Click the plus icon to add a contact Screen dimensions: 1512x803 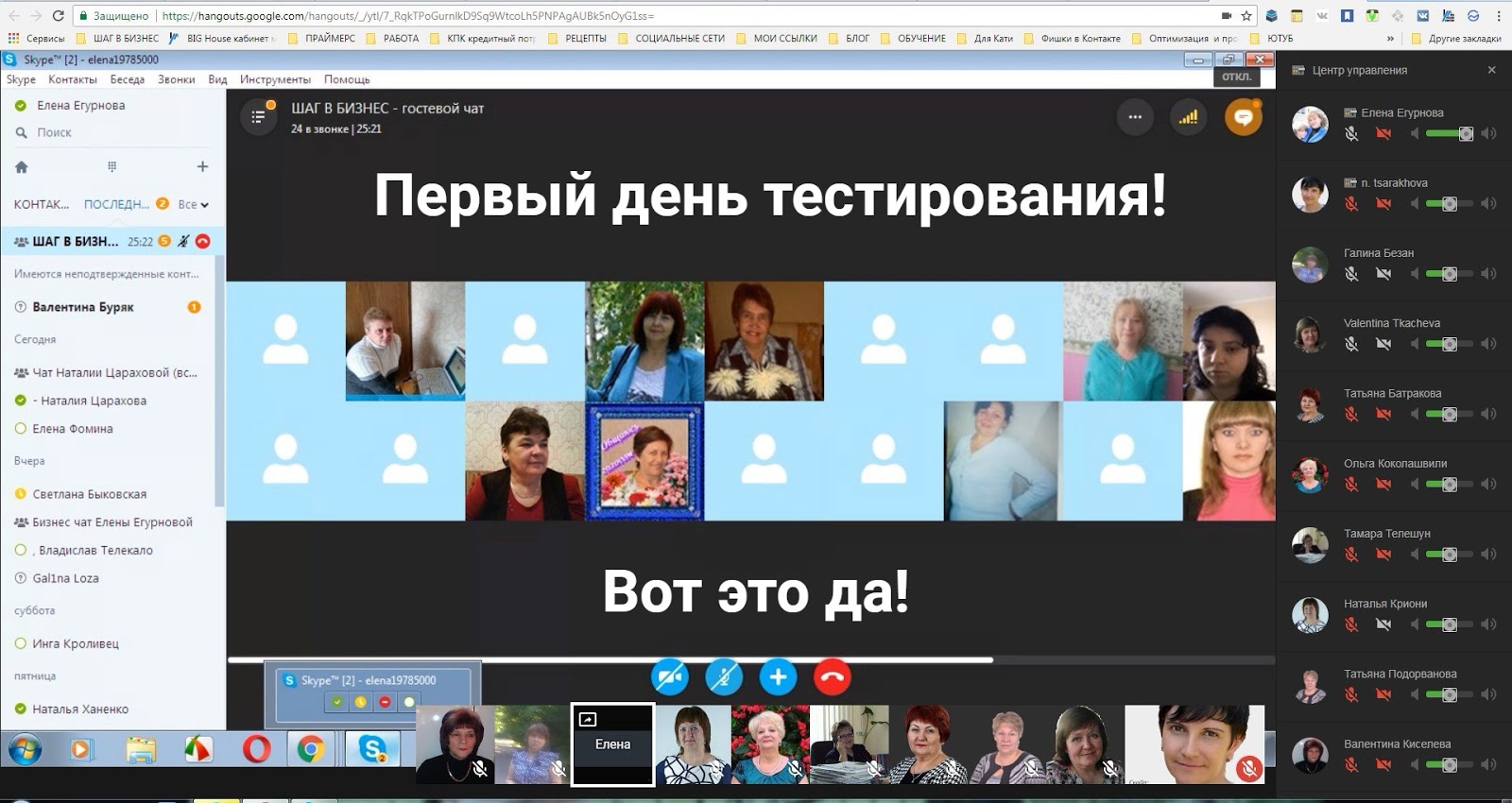pyautogui.click(x=202, y=167)
